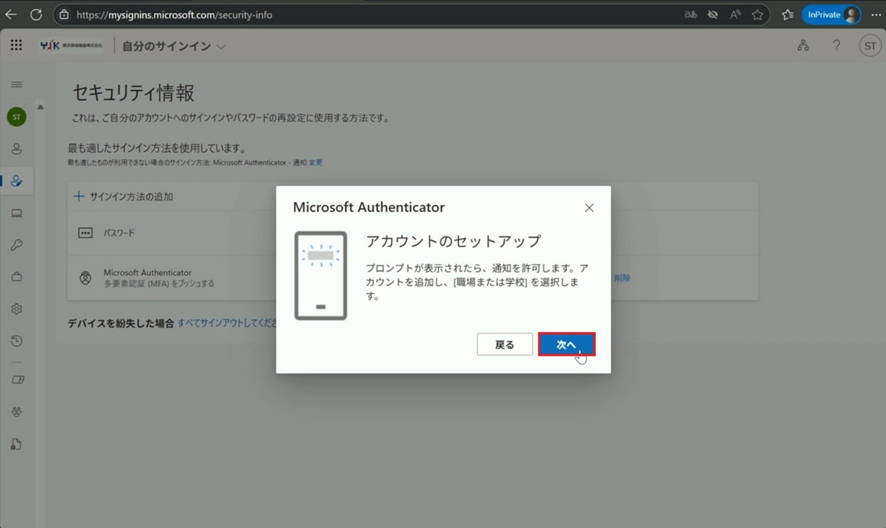
Task: Add page to favorites with star icon
Action: tap(758, 15)
